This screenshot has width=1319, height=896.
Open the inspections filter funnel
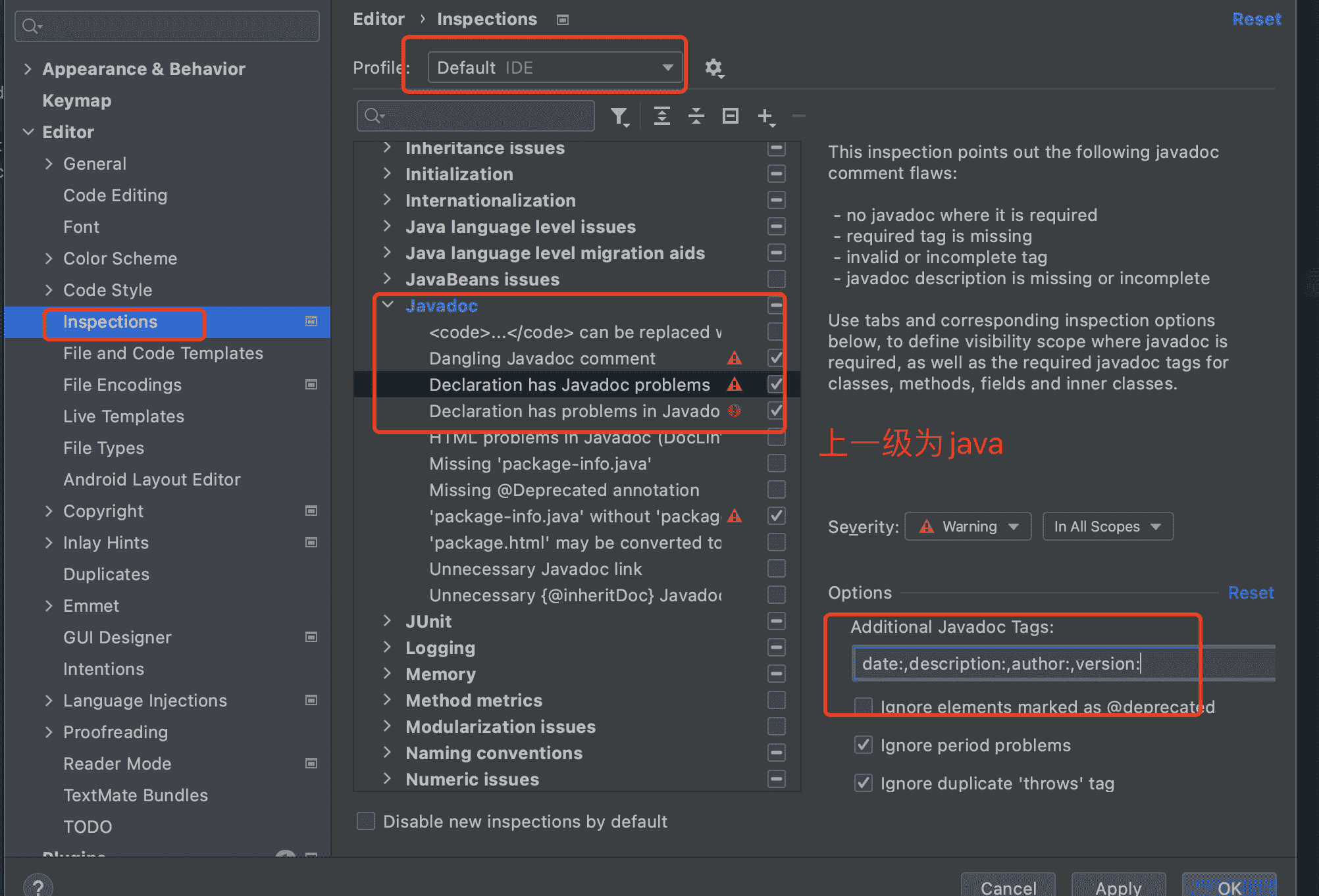620,116
